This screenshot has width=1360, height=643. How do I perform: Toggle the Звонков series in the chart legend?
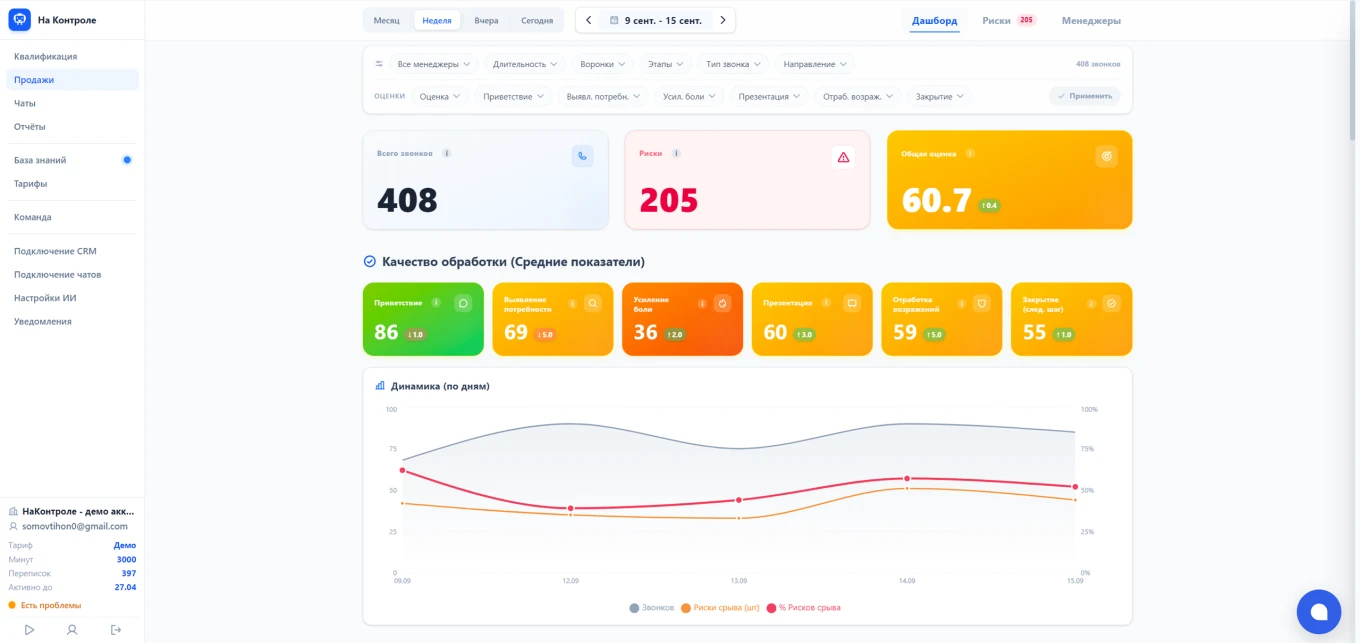pos(652,607)
